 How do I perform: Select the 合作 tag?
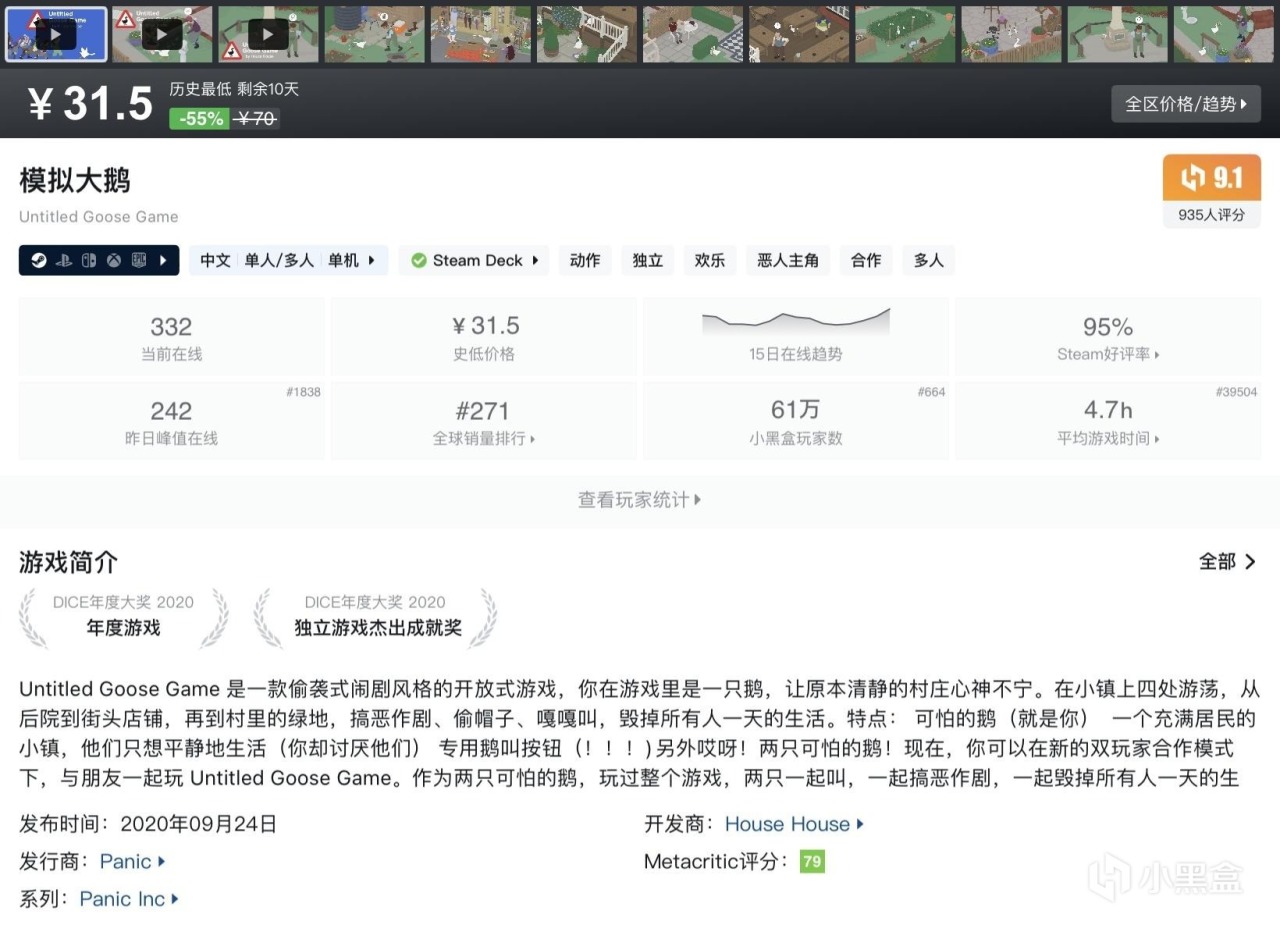click(866, 260)
